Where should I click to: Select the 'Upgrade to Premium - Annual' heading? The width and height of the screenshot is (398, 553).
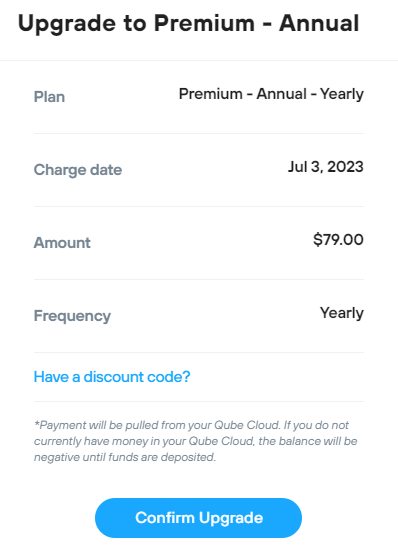[188, 24]
